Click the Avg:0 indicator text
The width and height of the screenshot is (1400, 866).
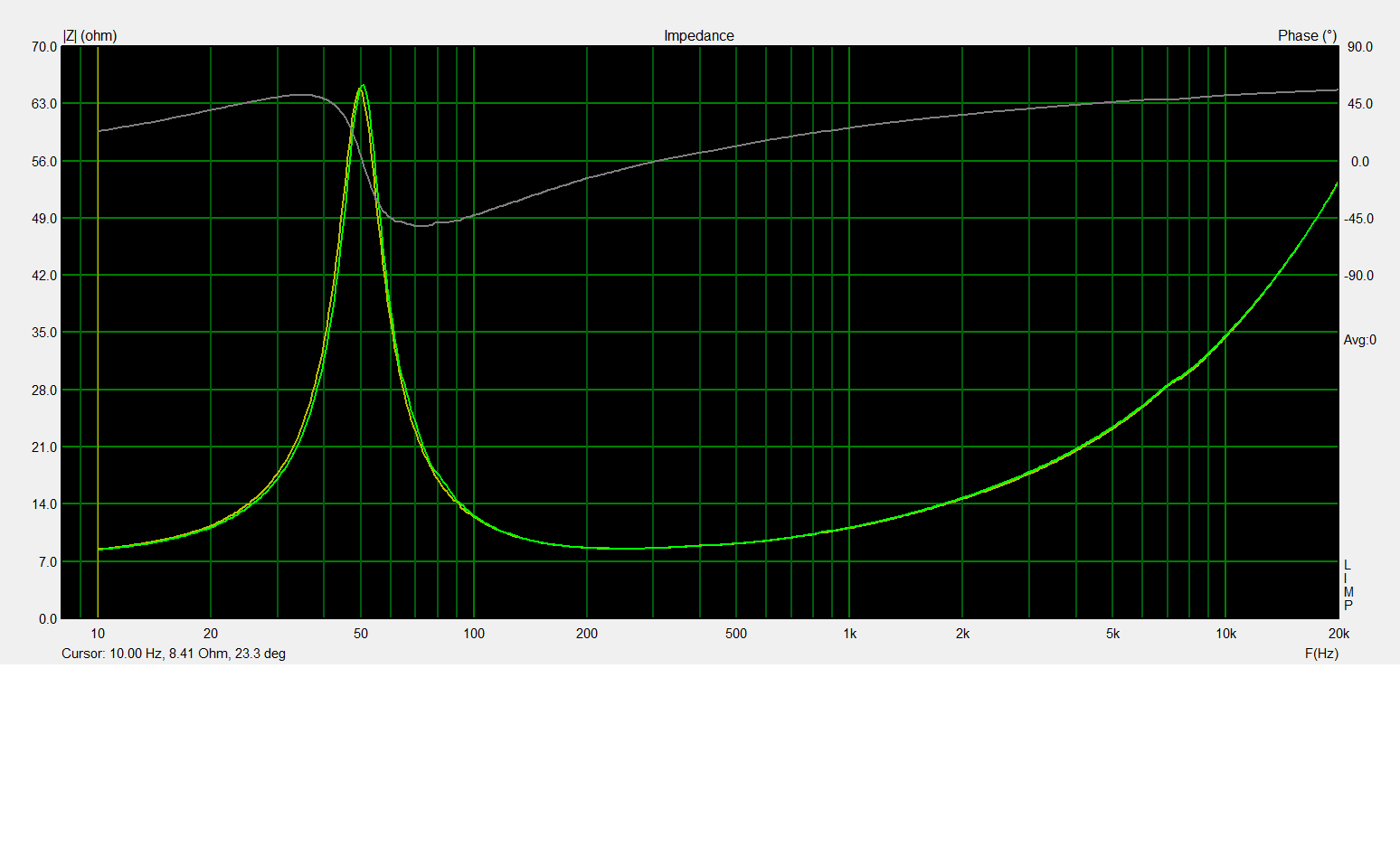pyautogui.click(x=1359, y=340)
